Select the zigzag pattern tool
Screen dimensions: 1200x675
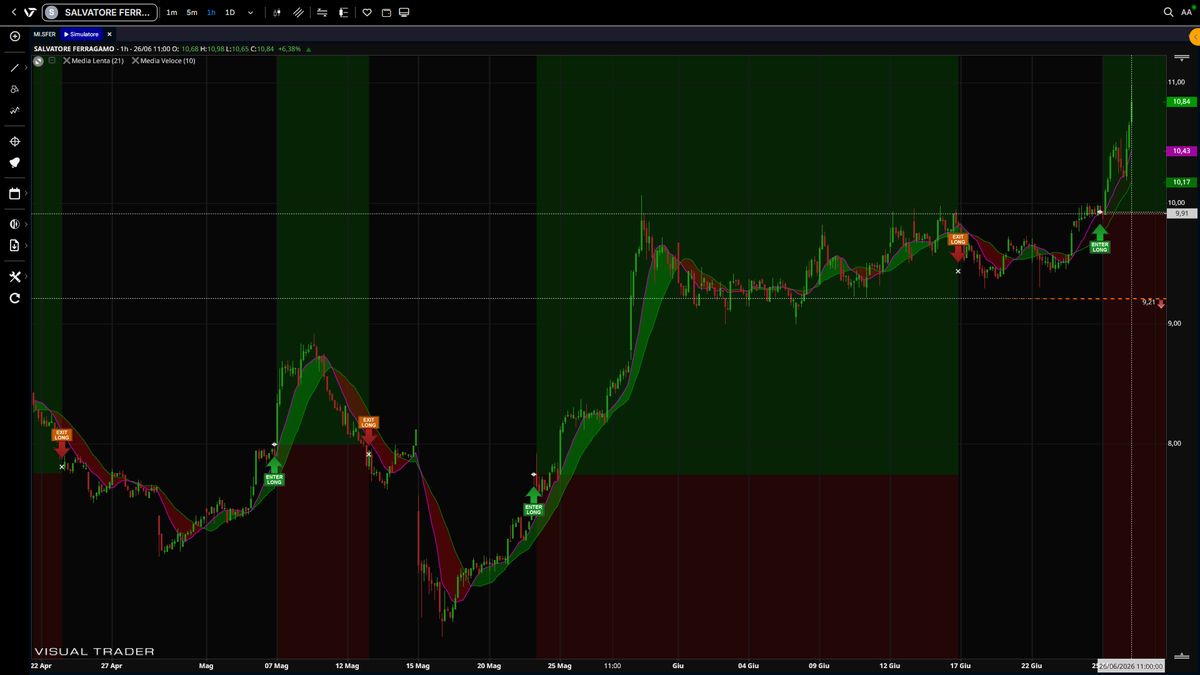[x=15, y=110]
